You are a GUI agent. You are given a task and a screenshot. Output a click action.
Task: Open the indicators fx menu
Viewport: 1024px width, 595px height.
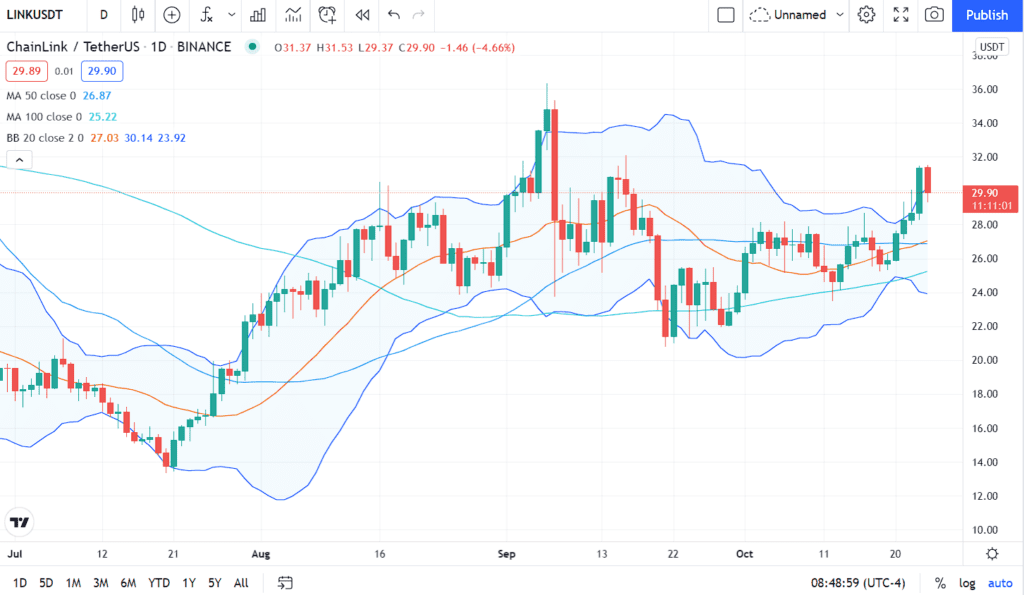click(x=206, y=14)
